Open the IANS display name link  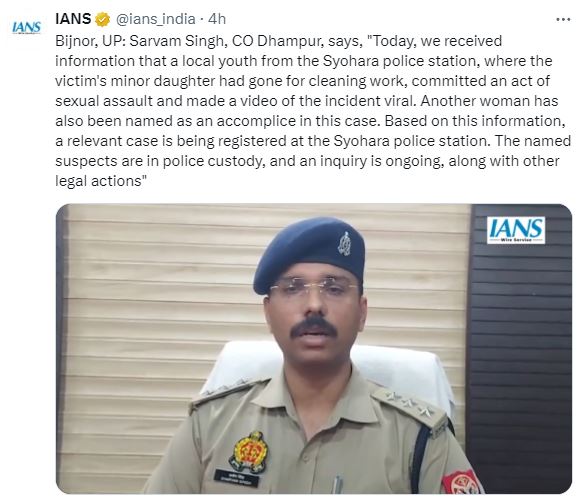[x=73, y=19]
